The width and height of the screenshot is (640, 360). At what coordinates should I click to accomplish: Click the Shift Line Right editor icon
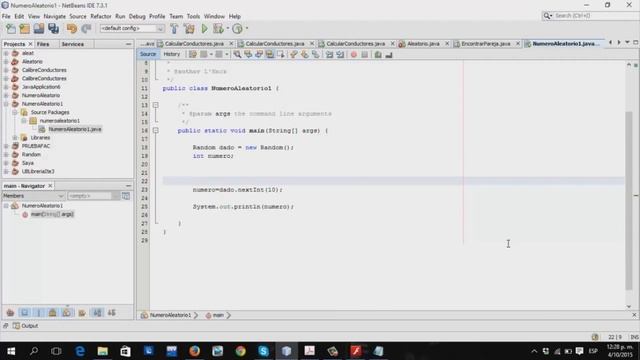click(x=340, y=54)
